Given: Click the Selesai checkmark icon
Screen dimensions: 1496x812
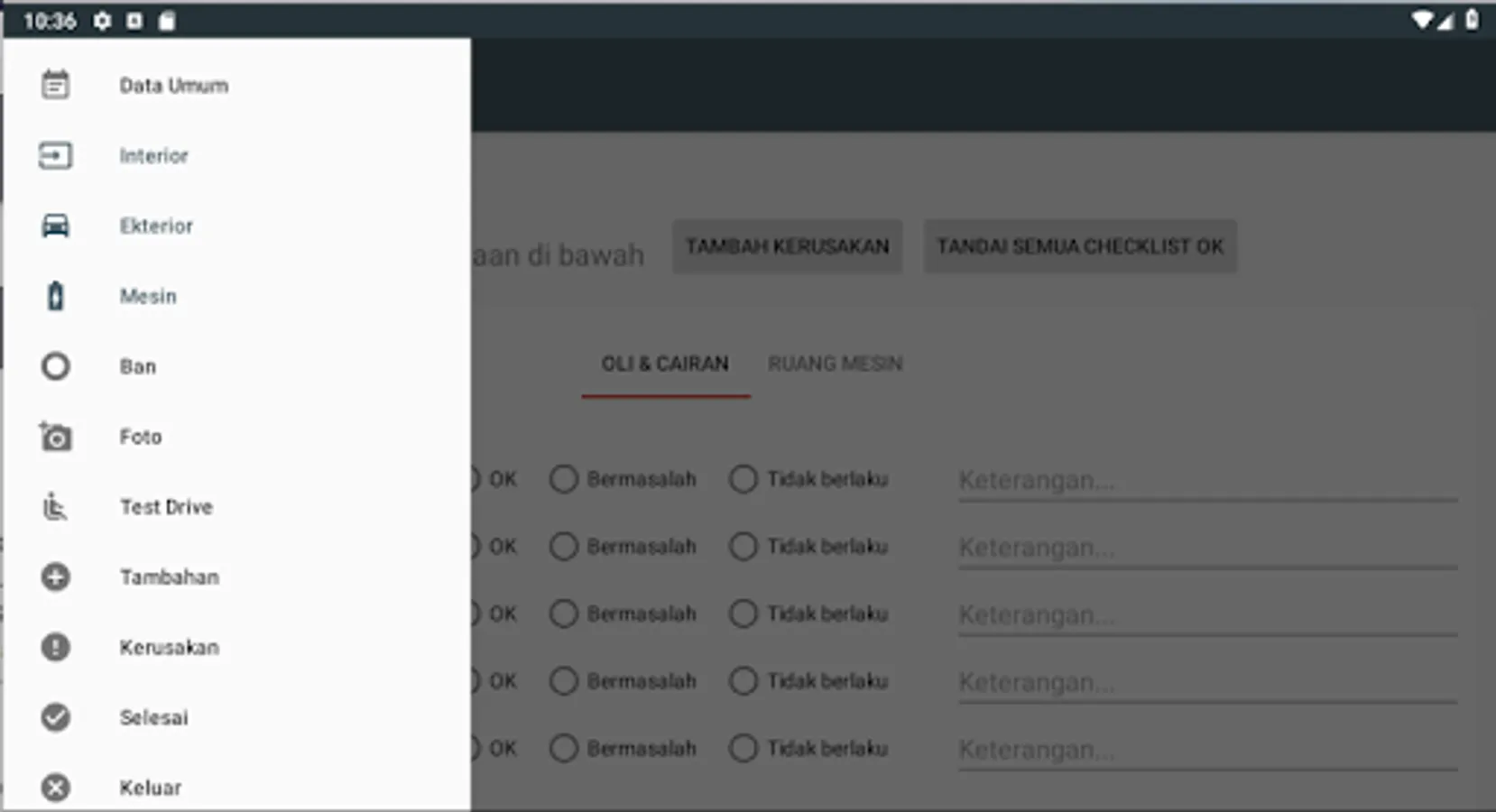Looking at the screenshot, I should [x=55, y=717].
